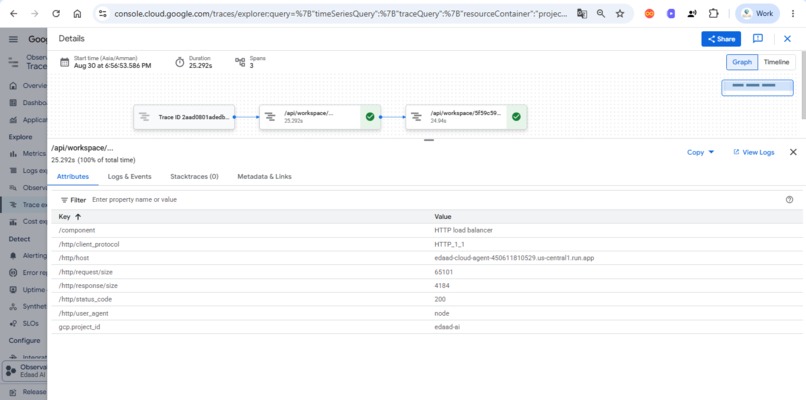Open Overview in the sidebar
This screenshot has width=806, height=400.
[28, 86]
